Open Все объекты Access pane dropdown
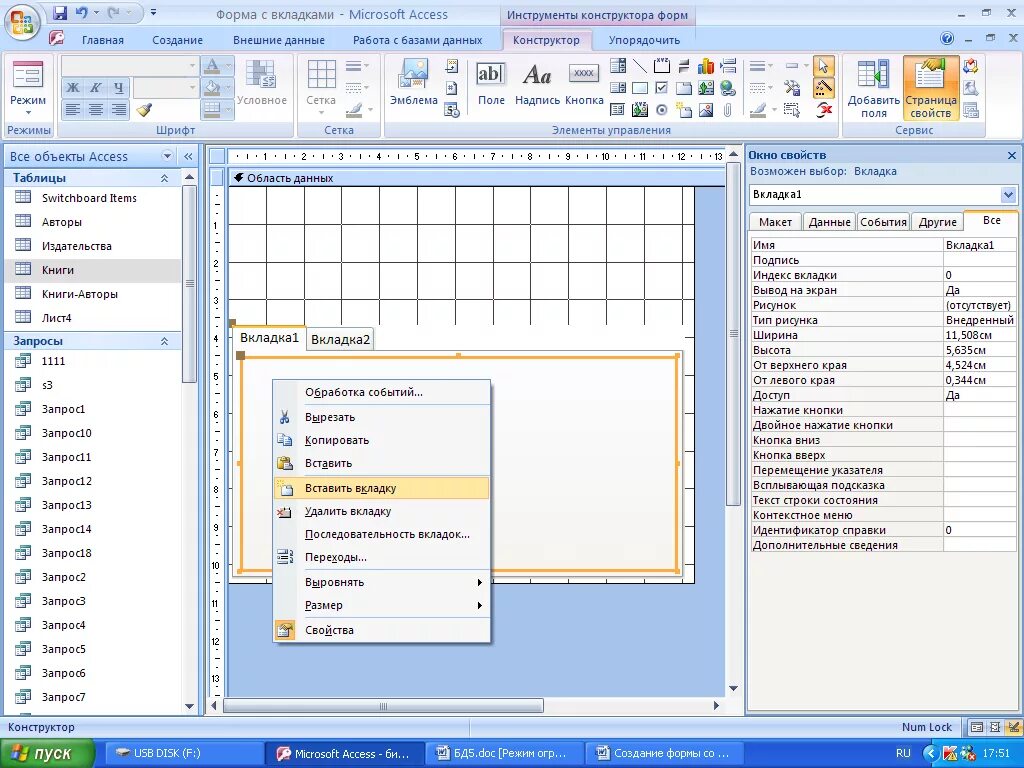This screenshot has height=768, width=1024. (167, 156)
